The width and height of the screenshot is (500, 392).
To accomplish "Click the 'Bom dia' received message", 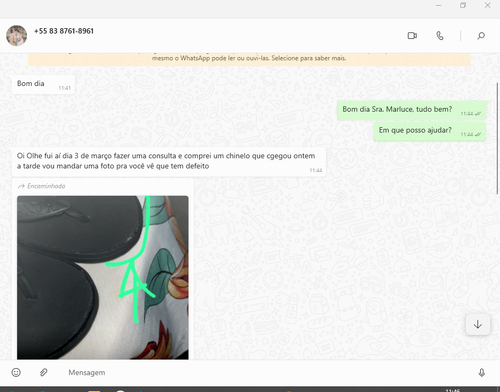I will click(x=43, y=84).
